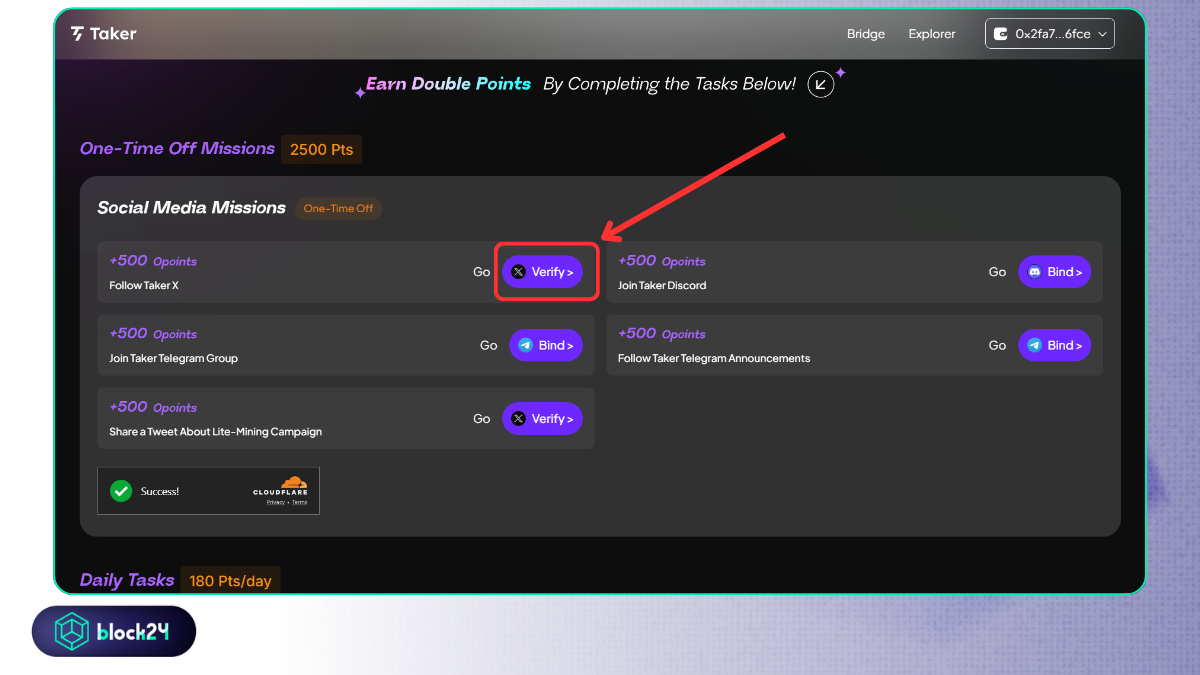Click the 2500 Pts badge

(321, 149)
